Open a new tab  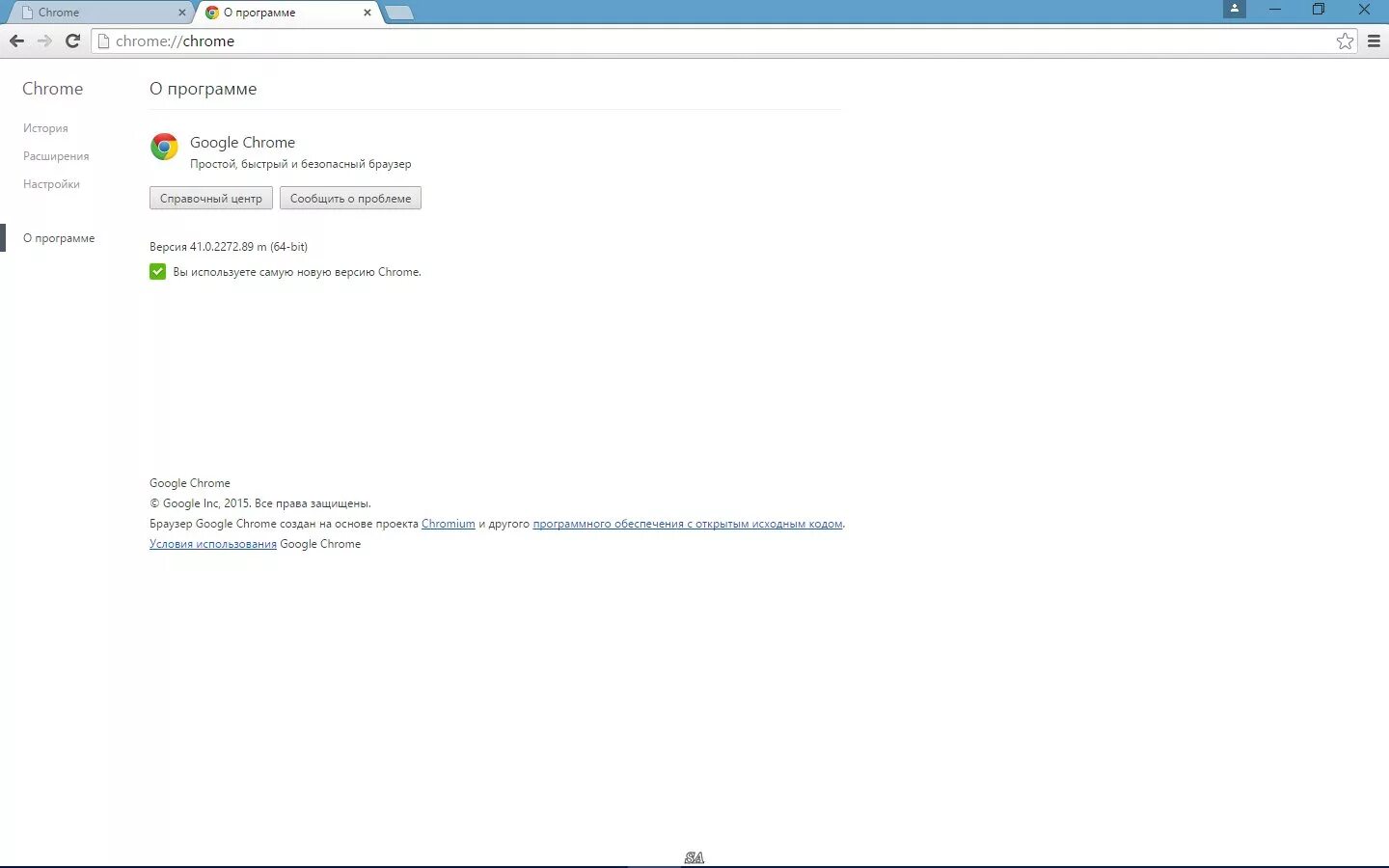coord(398,13)
